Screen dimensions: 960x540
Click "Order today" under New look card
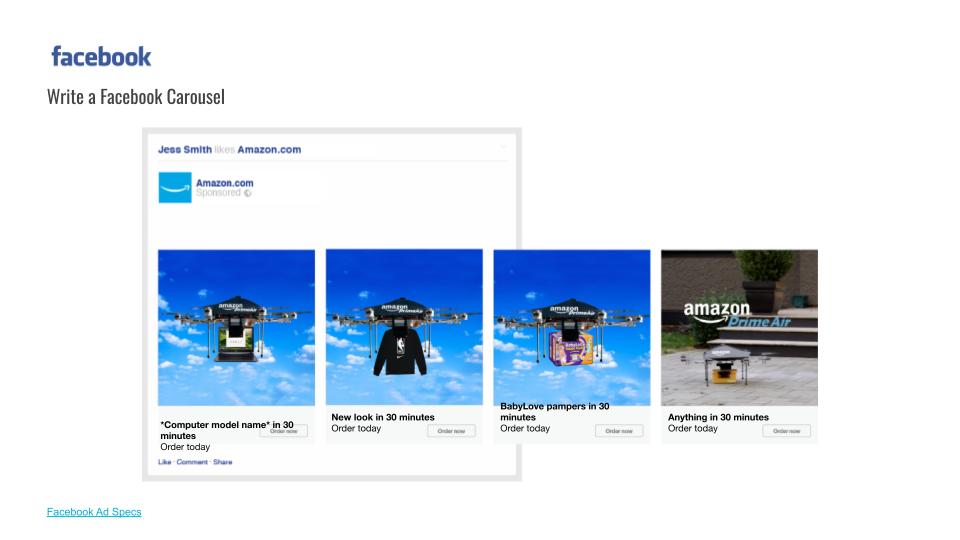click(x=356, y=429)
